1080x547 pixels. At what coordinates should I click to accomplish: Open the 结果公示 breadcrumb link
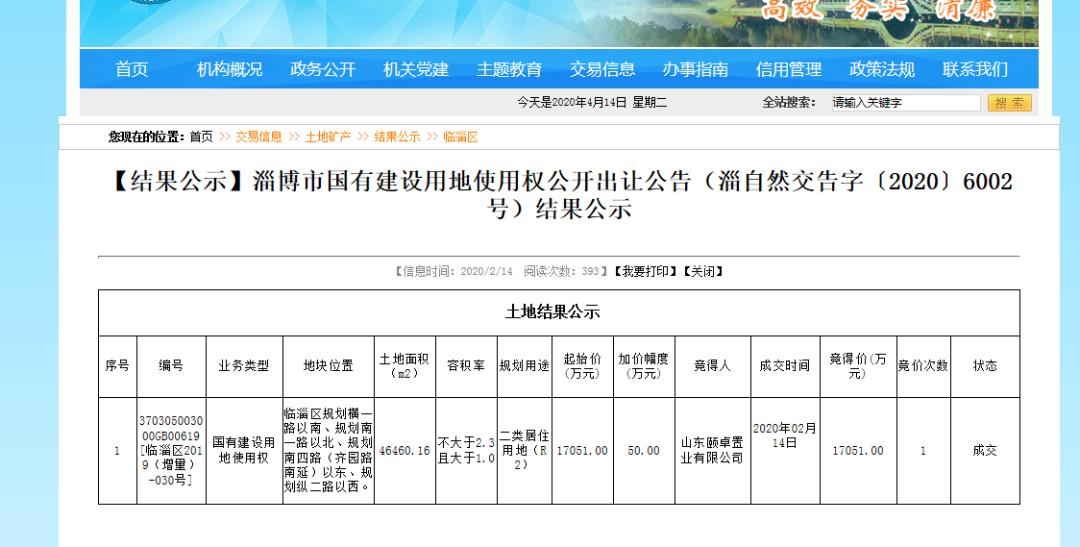click(397, 136)
